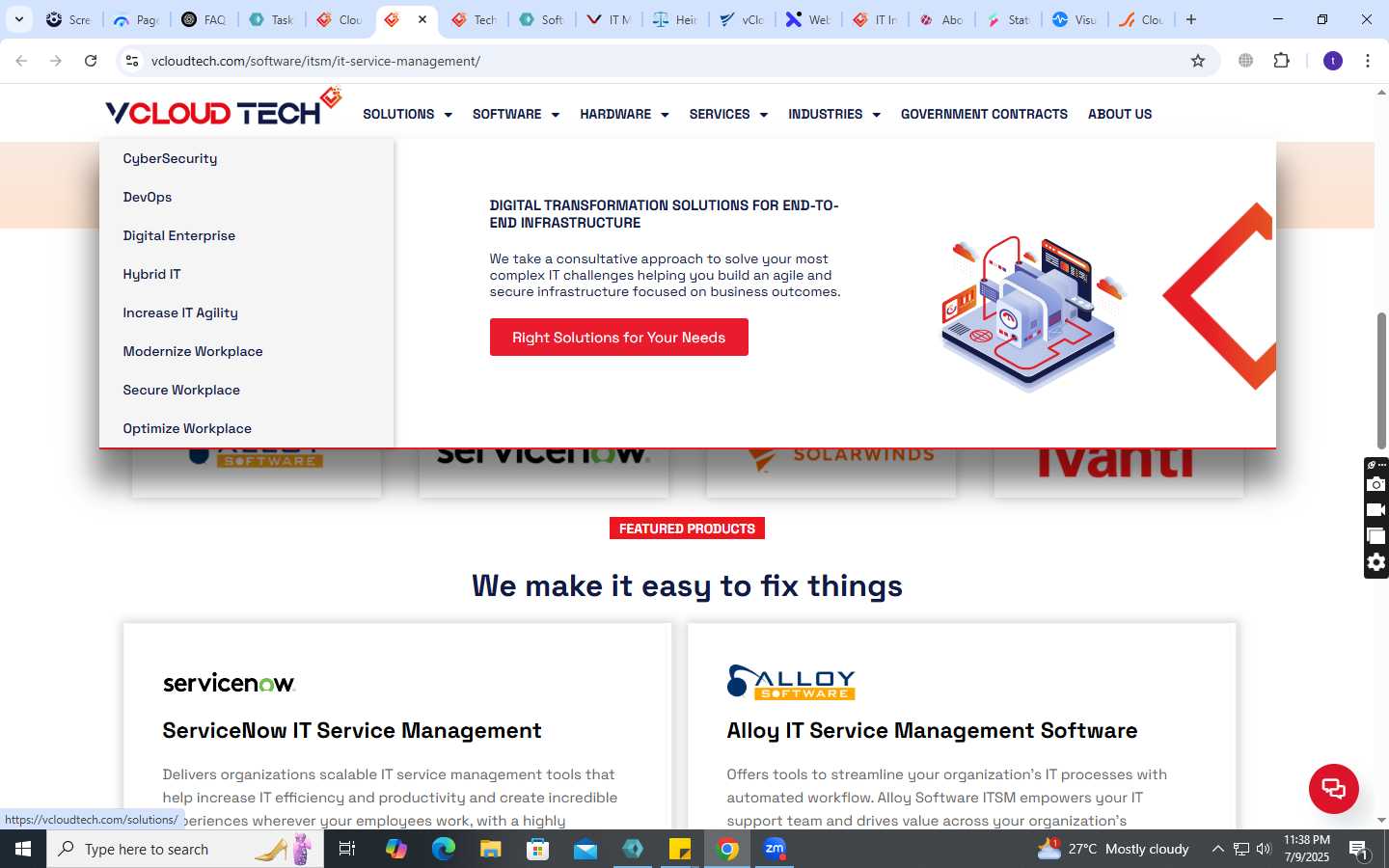This screenshot has height=868, width=1389.
Task: Open Copilot icon in taskbar
Action: pyautogui.click(x=396, y=849)
